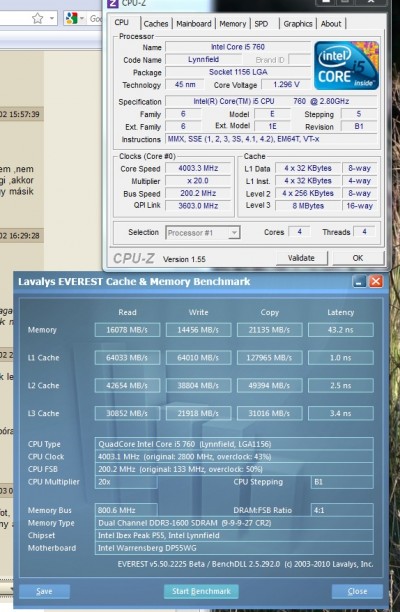Image resolution: width=400 pixels, height=612 pixels.
Task: Click the L2 Cache Read value 42654 MB/s
Action: pyautogui.click(x=127, y=386)
